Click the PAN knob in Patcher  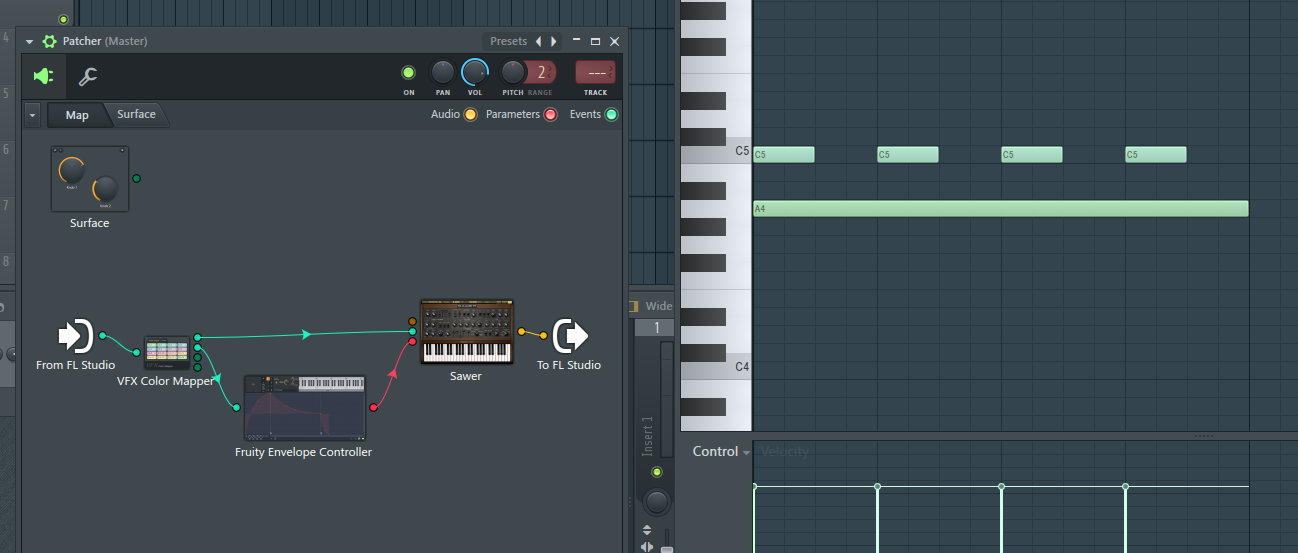coord(442,72)
